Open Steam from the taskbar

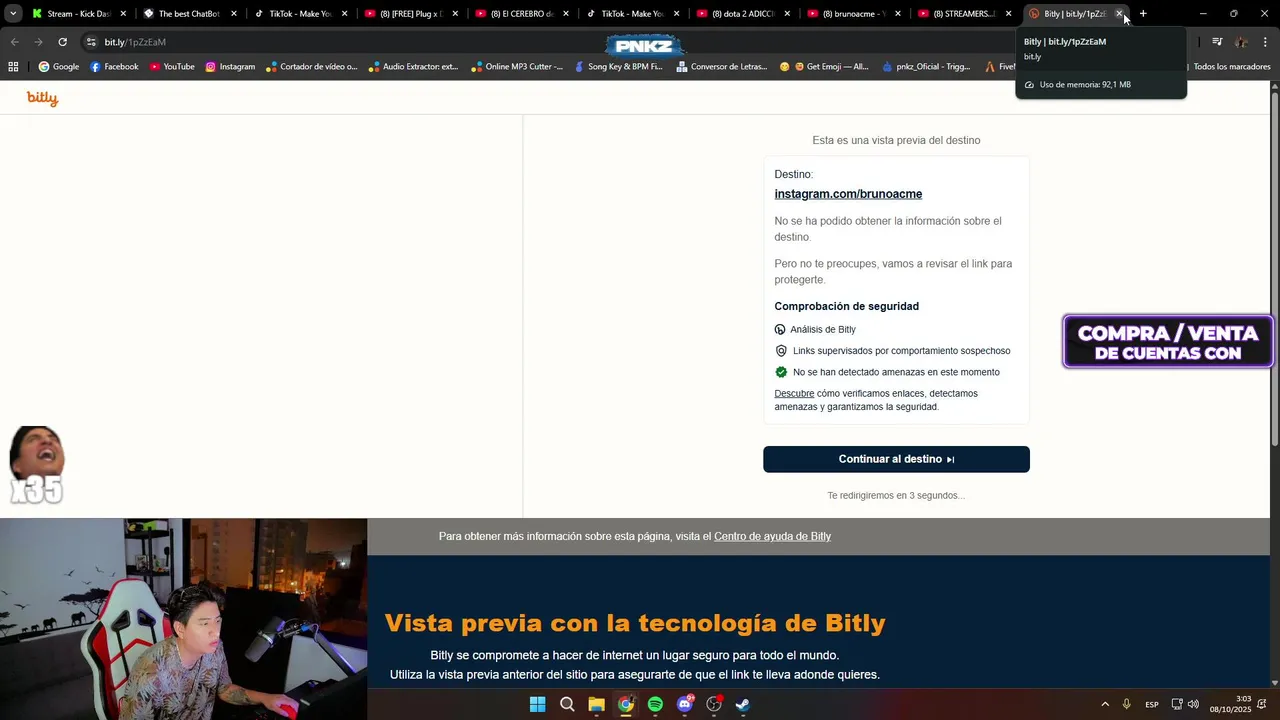743,704
